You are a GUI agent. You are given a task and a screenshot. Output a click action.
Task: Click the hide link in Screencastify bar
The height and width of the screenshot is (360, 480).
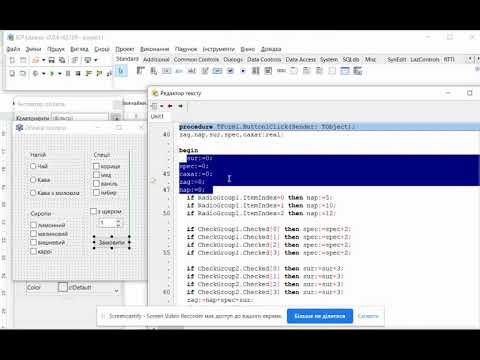pyautogui.click(x=368, y=316)
